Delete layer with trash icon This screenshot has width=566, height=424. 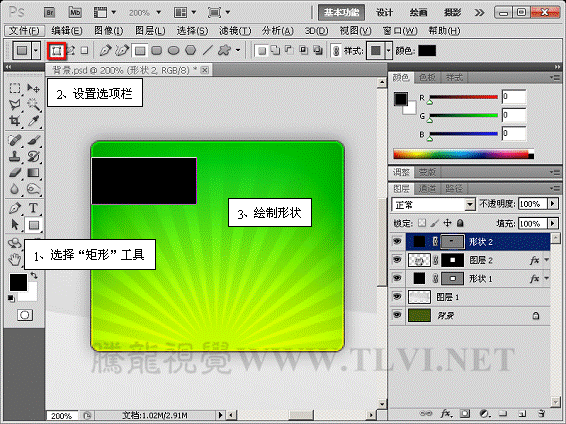(540, 413)
